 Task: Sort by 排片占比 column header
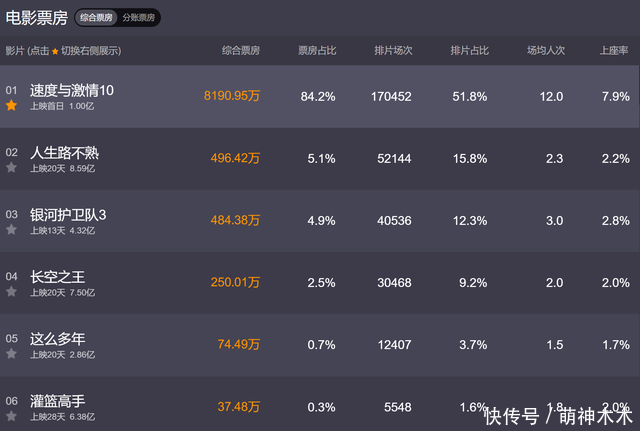point(469,50)
